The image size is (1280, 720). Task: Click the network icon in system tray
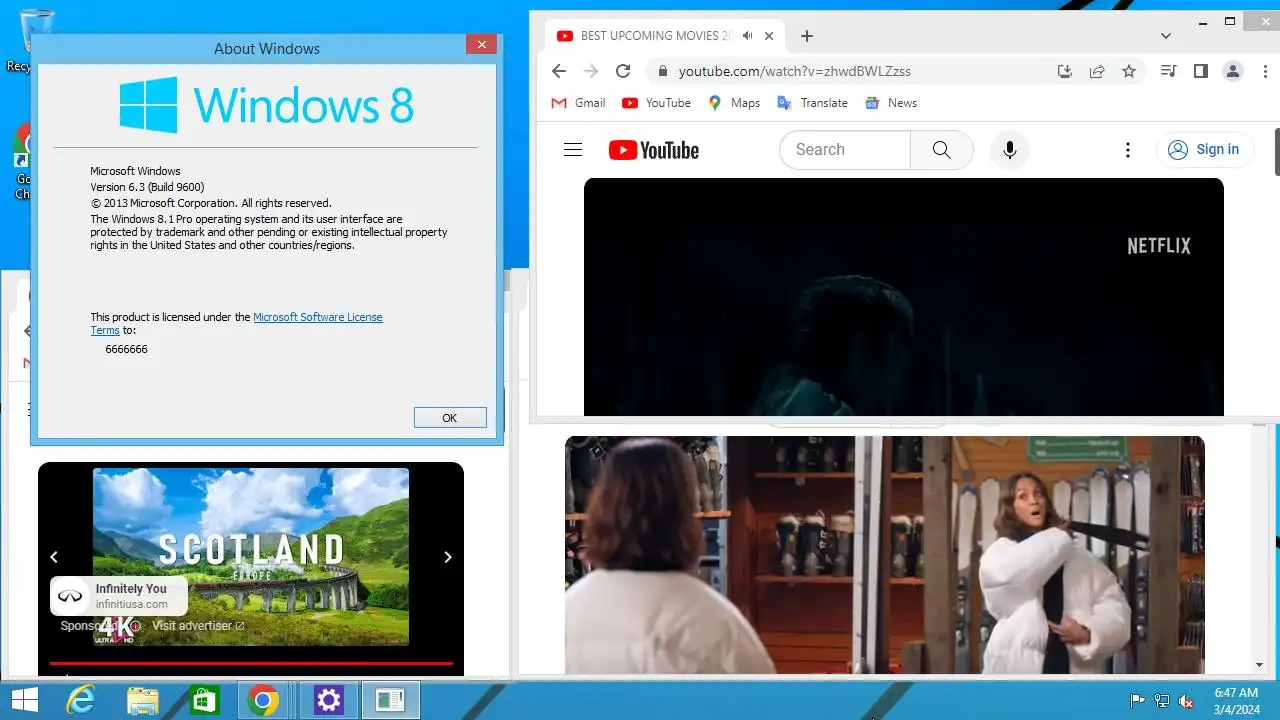pyautogui.click(x=1162, y=701)
